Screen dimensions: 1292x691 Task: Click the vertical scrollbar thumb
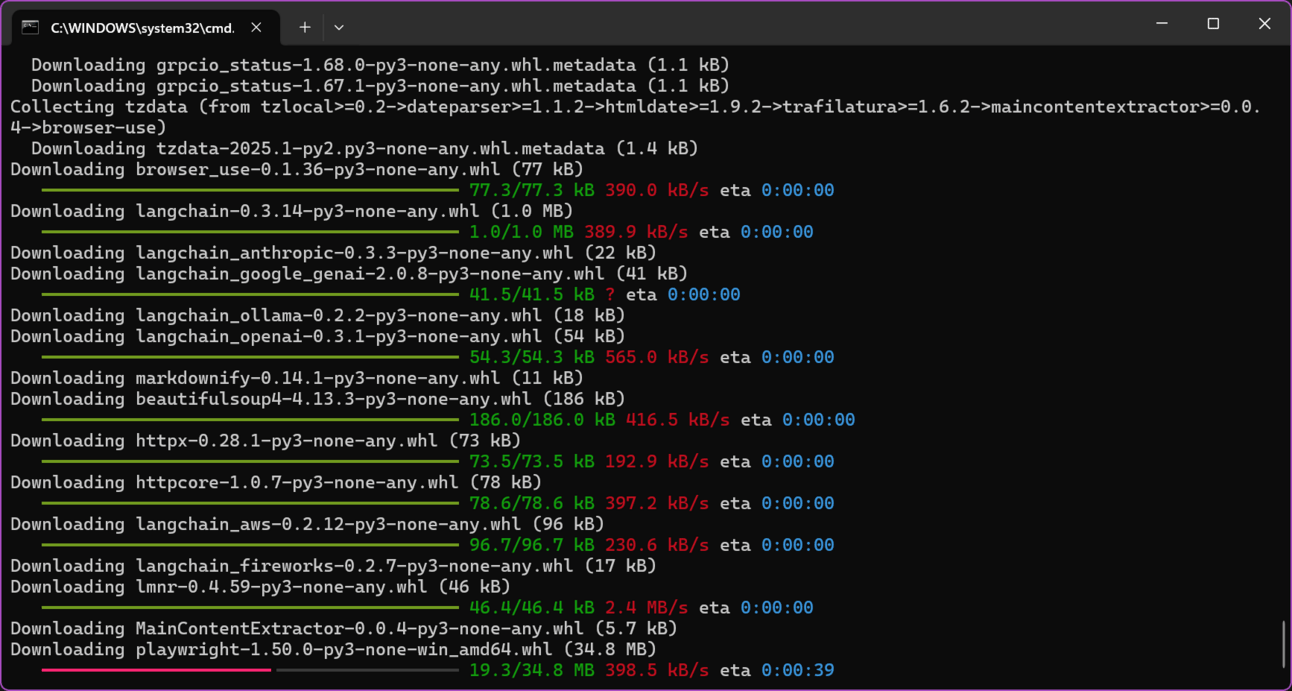point(1284,644)
